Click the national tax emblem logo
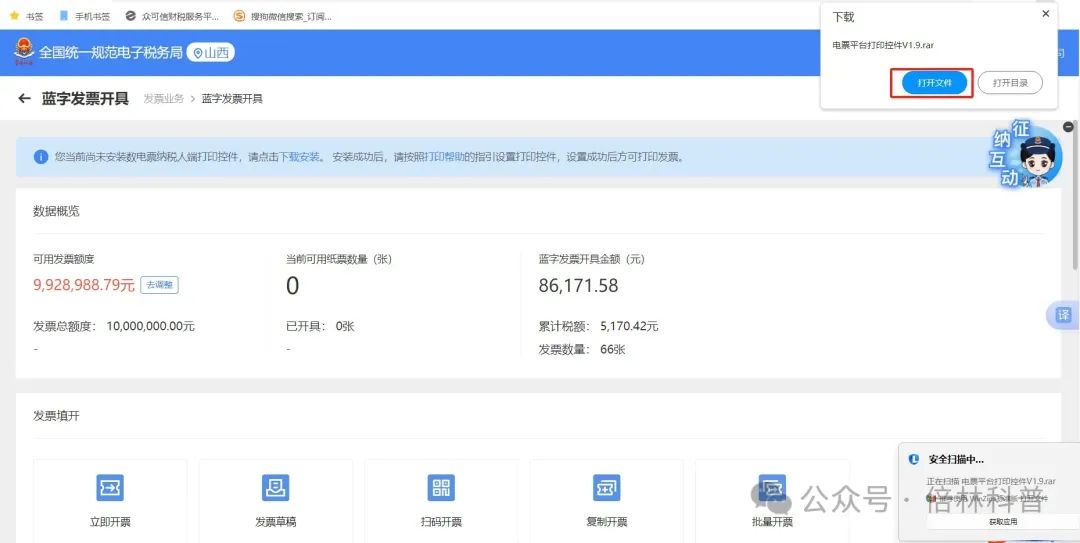The width and height of the screenshot is (1080, 543). [x=23, y=52]
